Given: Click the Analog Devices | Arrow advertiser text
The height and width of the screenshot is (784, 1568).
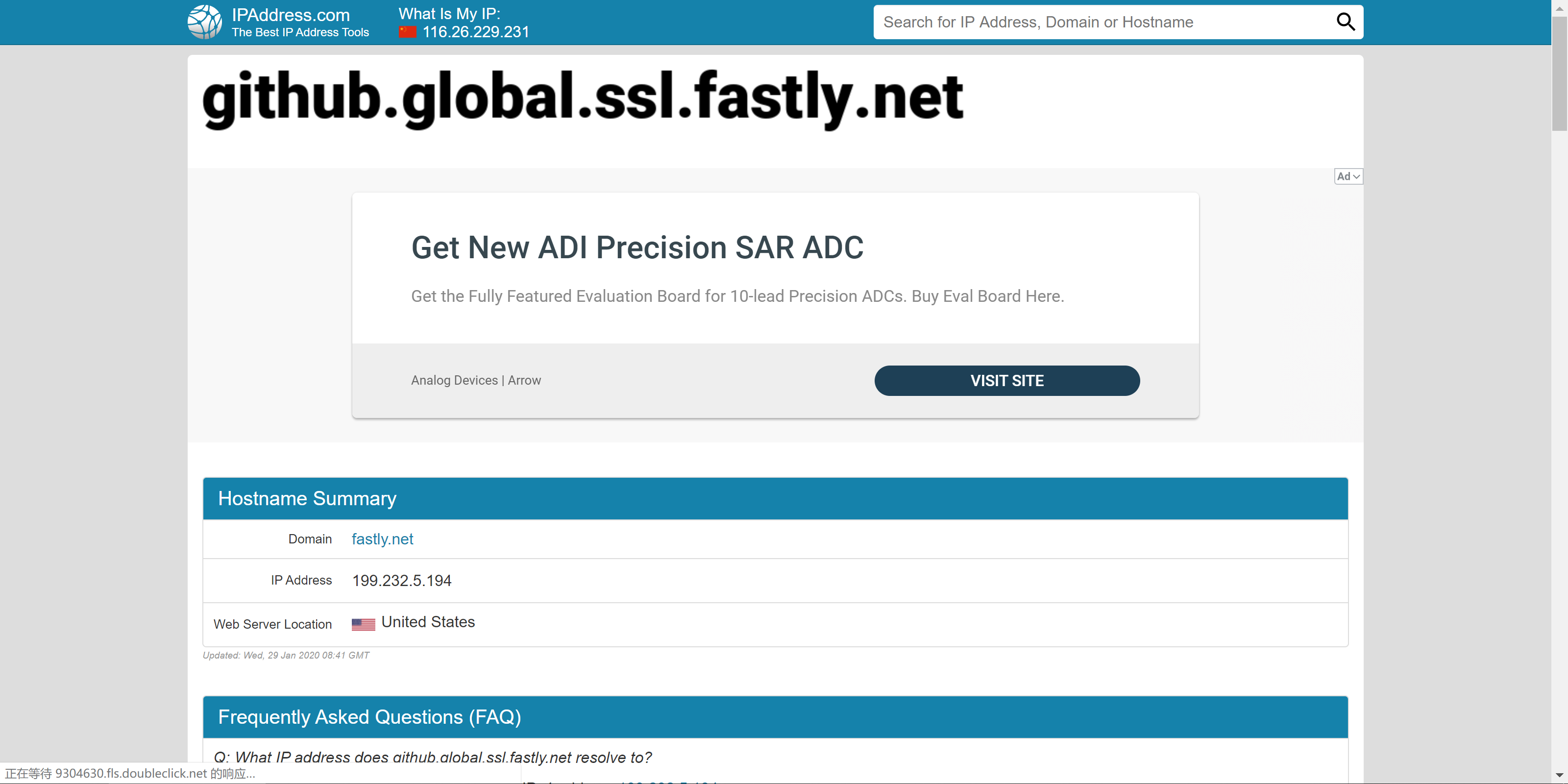Looking at the screenshot, I should 476,380.
